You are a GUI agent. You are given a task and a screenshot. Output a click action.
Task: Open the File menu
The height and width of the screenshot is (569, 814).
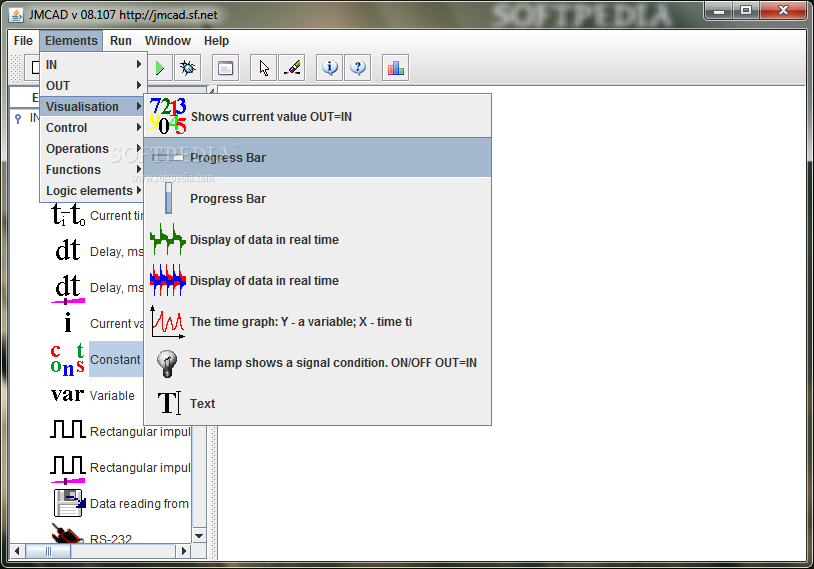(x=23, y=40)
